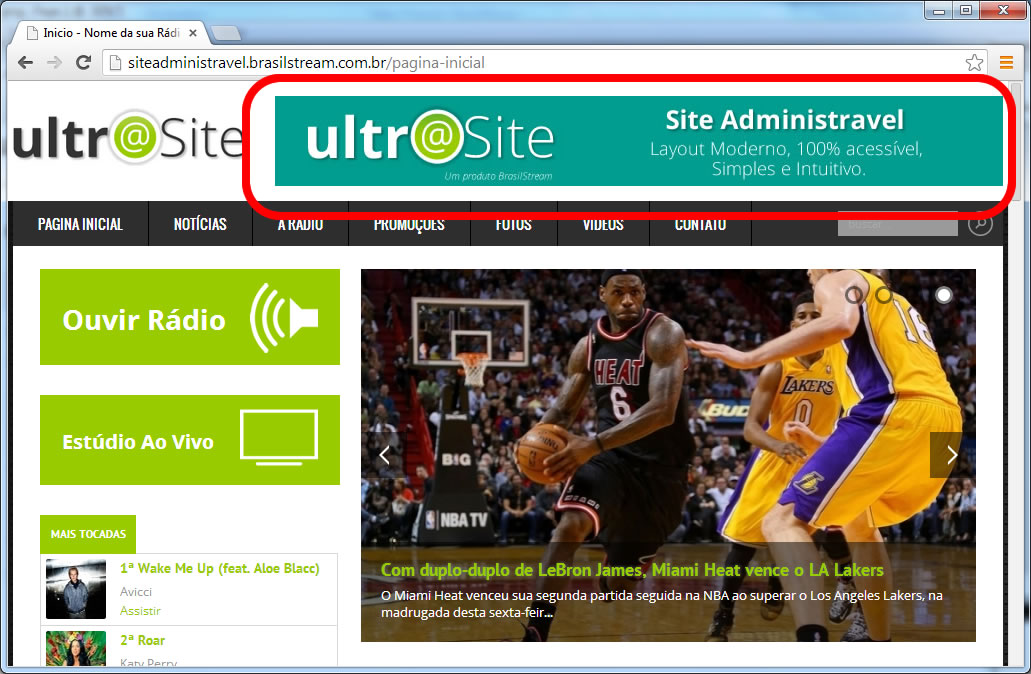Click the Estúdio Ao Vivo button
Image resolution: width=1031 pixels, height=674 pixels.
click(190, 440)
